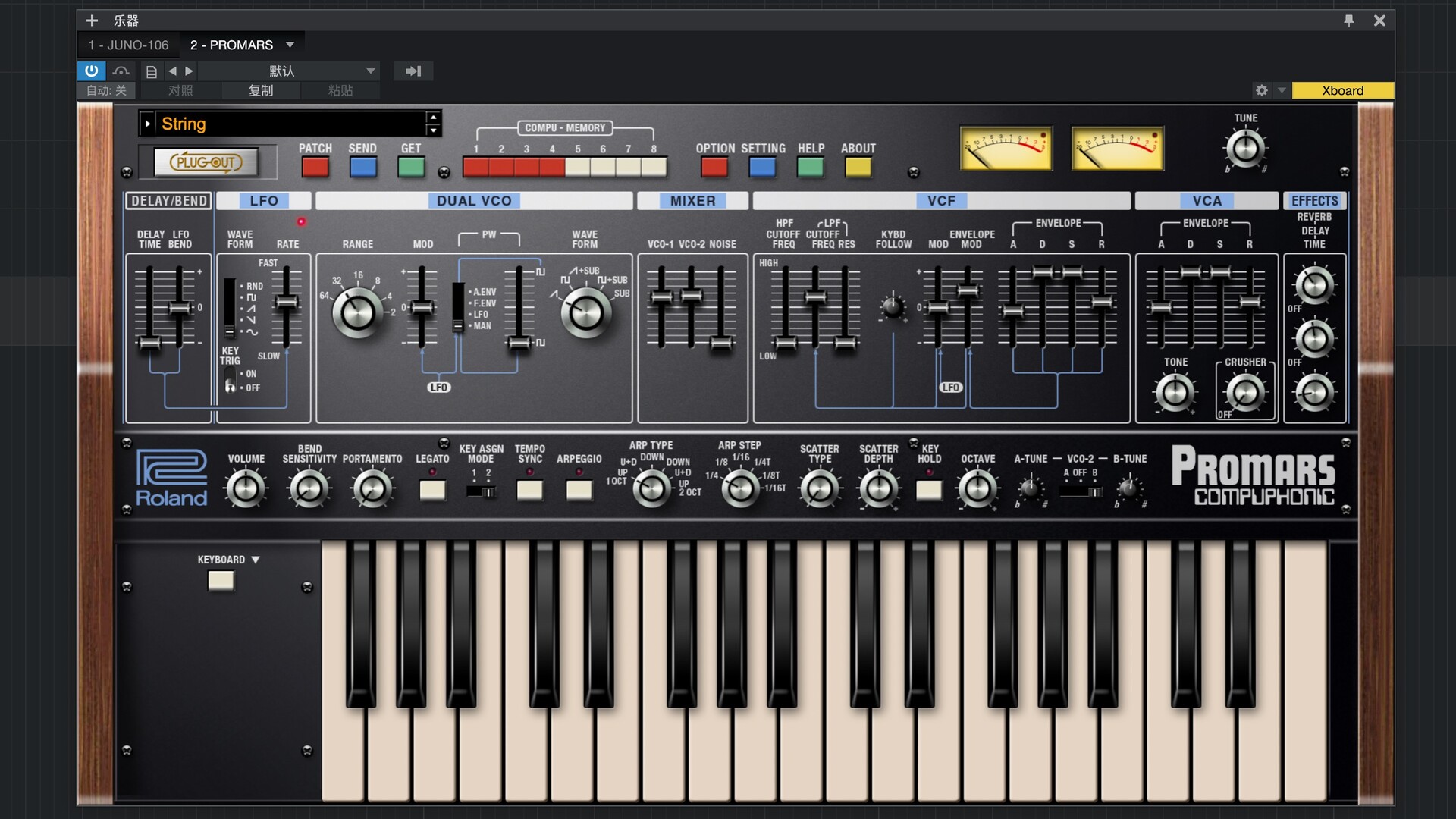Step patch down with the down arrow
Viewport: 1456px width, 819px height.
[433, 130]
